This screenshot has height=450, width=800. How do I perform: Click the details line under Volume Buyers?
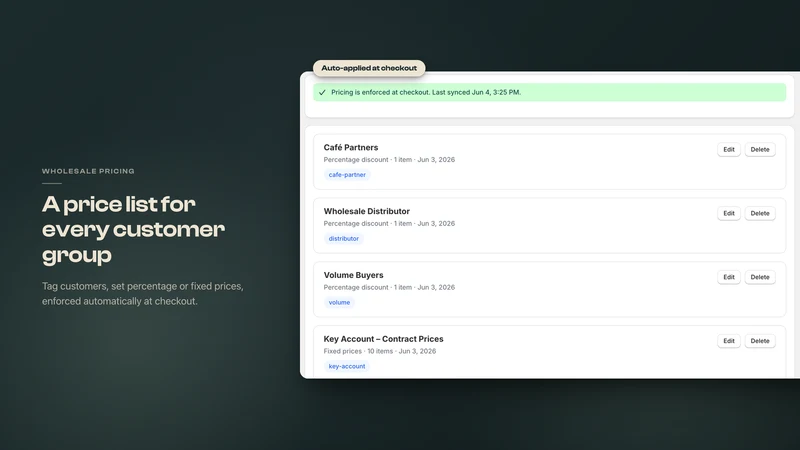click(389, 287)
